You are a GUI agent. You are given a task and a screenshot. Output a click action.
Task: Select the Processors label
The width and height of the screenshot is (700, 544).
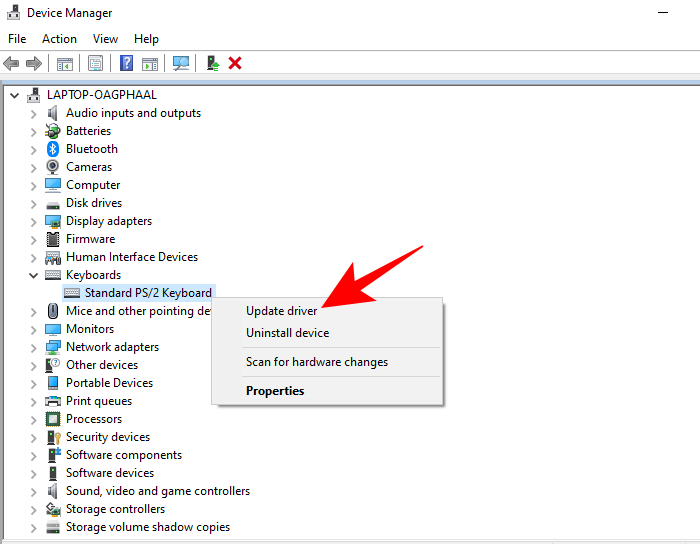pos(94,419)
